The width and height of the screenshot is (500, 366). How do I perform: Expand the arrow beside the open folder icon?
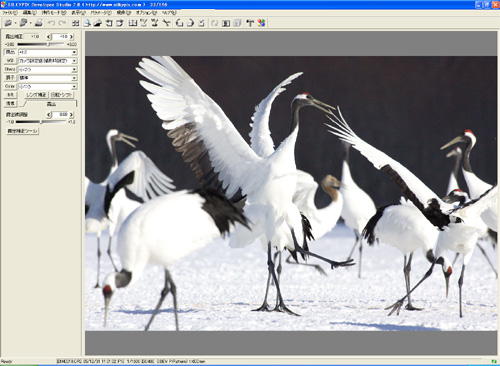tap(30, 23)
